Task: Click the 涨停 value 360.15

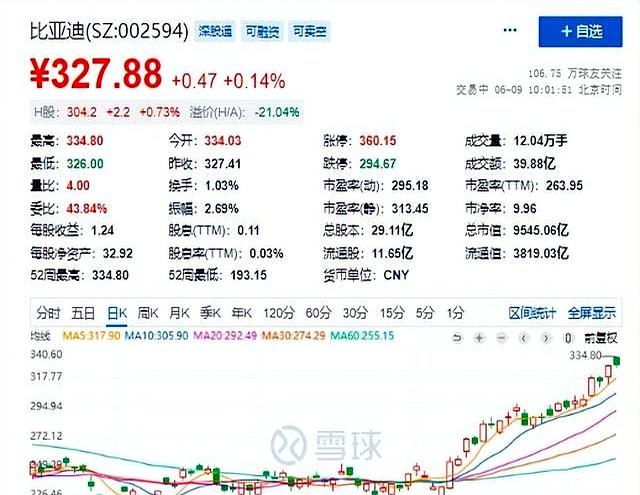Action: [x=378, y=141]
